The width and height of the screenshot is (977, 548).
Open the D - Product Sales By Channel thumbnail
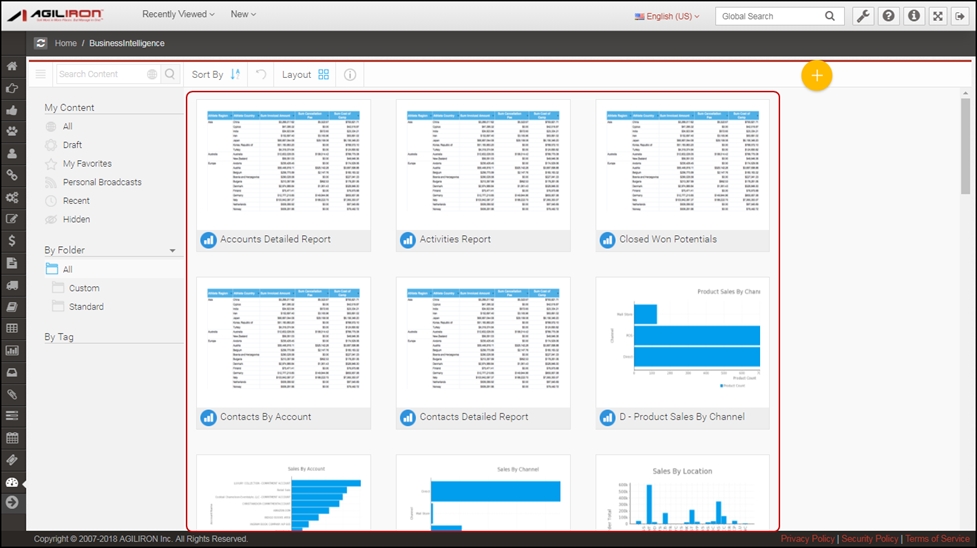tap(682, 343)
